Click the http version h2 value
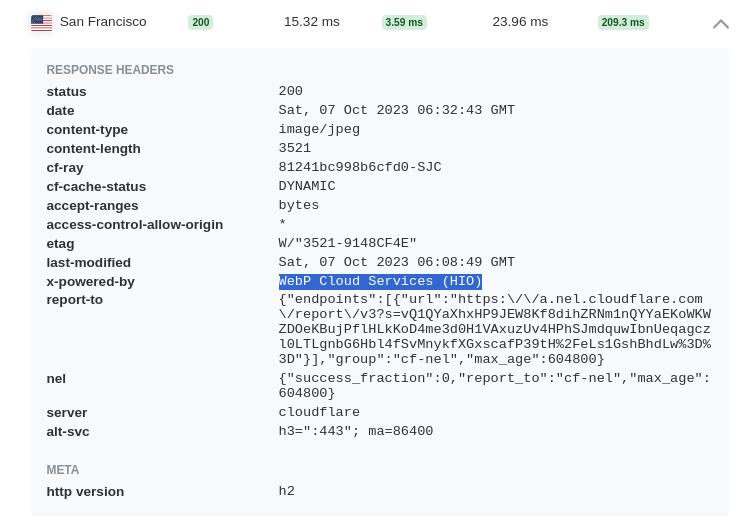751x525 pixels. tap(287, 491)
